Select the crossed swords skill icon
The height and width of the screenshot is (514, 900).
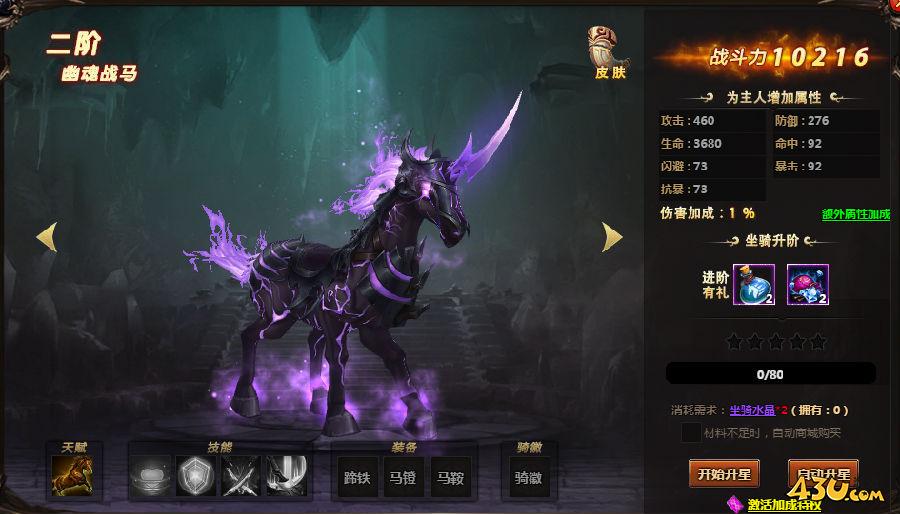tap(241, 476)
